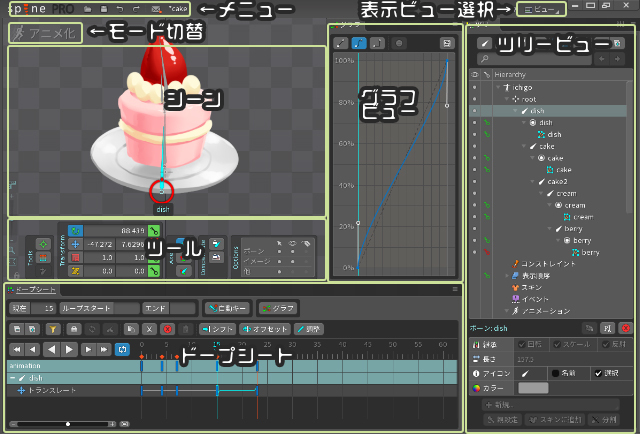Click the red delete button for bone dish

pos(626,327)
